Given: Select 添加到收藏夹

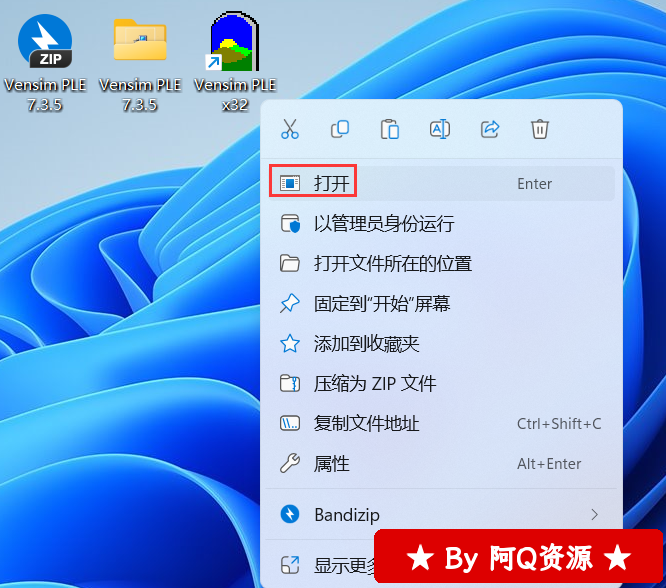Looking at the screenshot, I should (x=442, y=343).
